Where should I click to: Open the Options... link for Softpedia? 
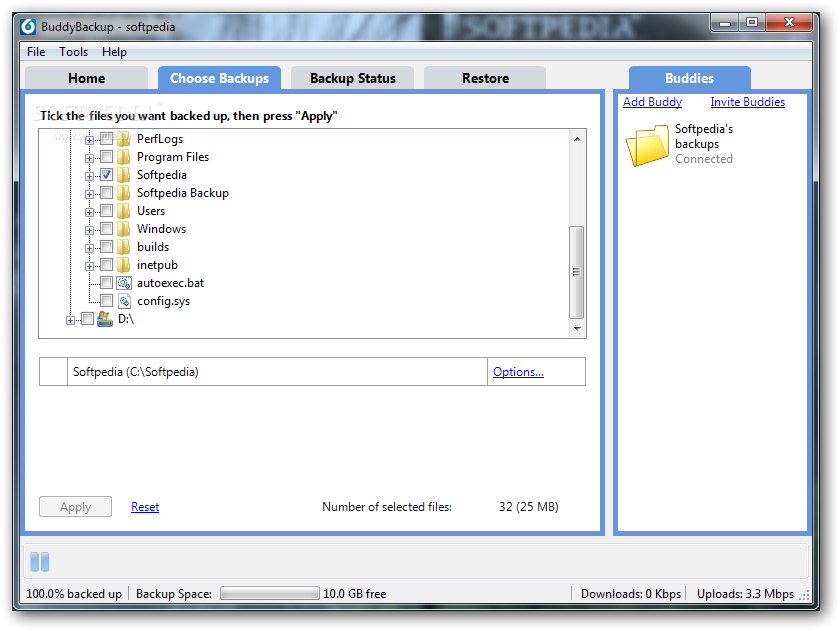click(x=518, y=372)
